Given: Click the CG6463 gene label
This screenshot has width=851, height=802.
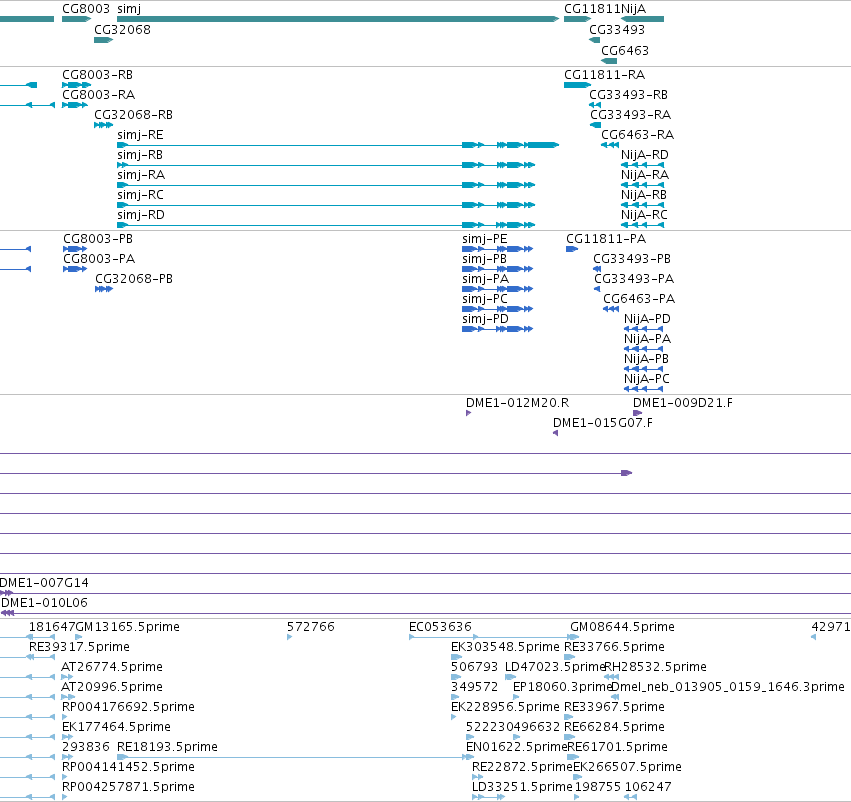Looking at the screenshot, I should pyautogui.click(x=625, y=50).
